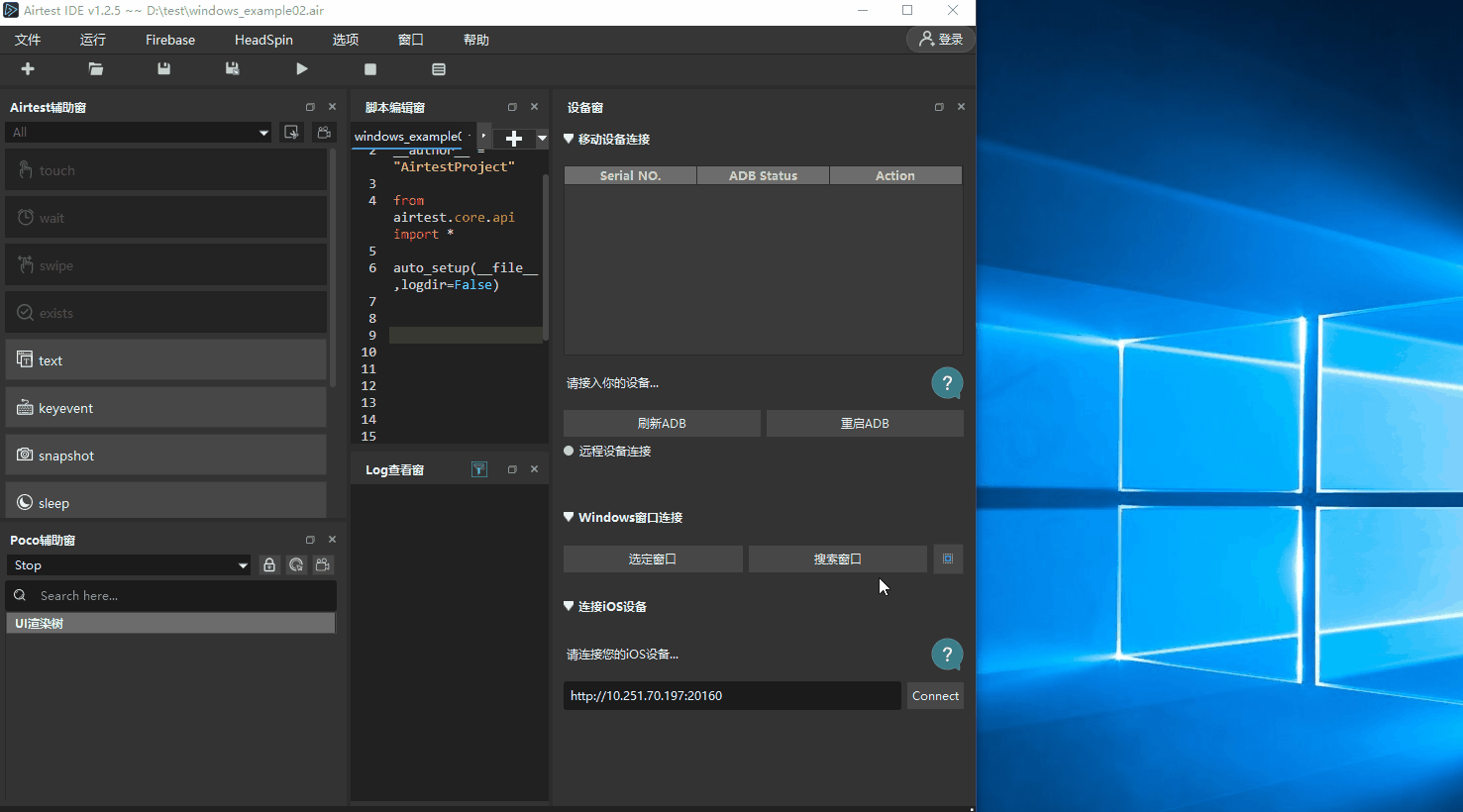Click the Poco inspector refresh icon
This screenshot has height=812, width=1463.
(x=296, y=565)
